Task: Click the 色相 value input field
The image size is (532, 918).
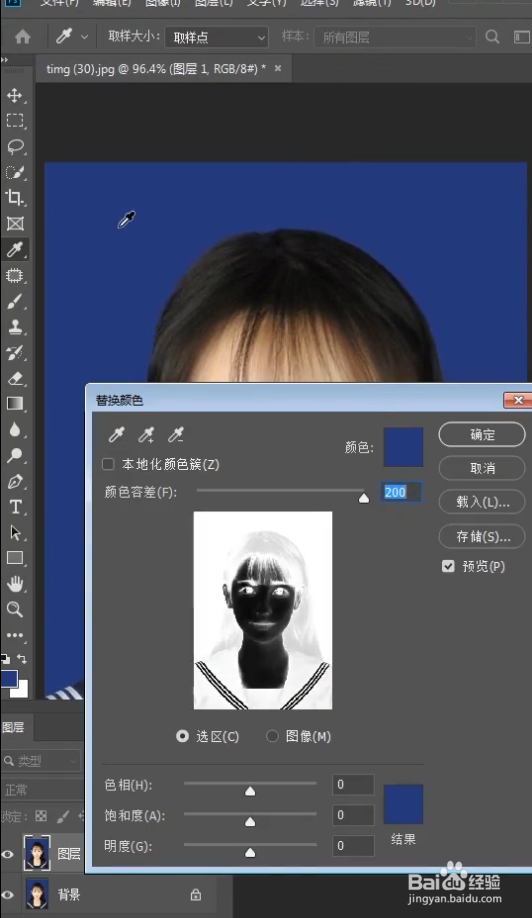Action: click(353, 785)
